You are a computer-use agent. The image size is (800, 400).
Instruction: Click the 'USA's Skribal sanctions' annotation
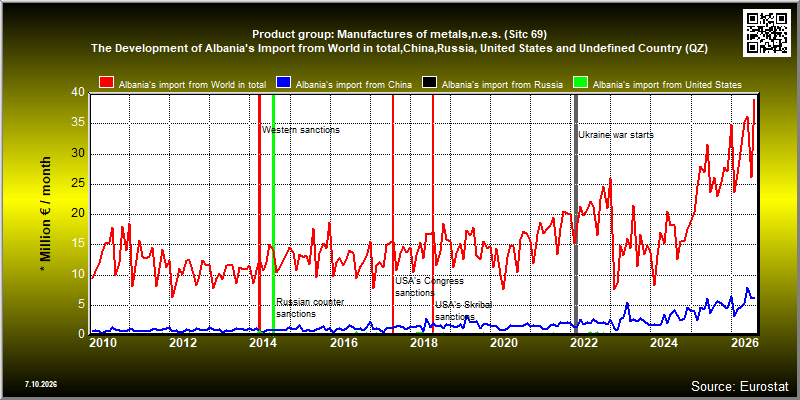(463, 311)
